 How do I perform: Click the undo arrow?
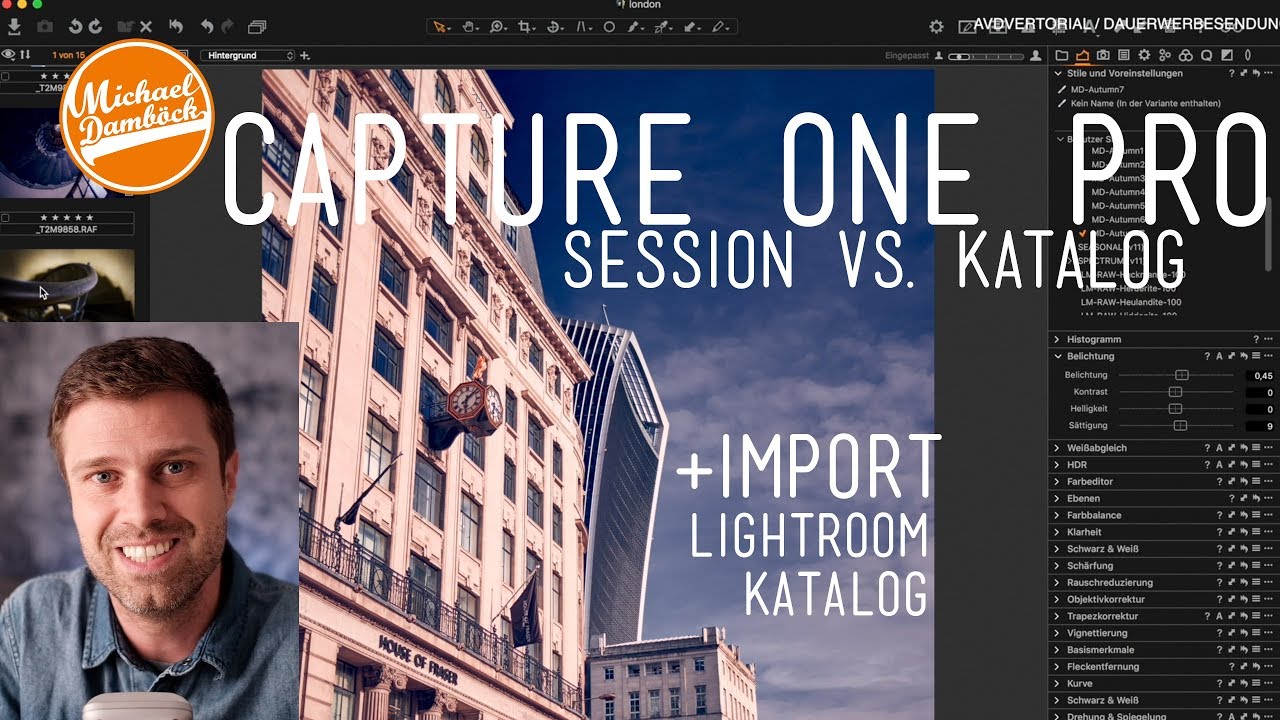tap(207, 27)
